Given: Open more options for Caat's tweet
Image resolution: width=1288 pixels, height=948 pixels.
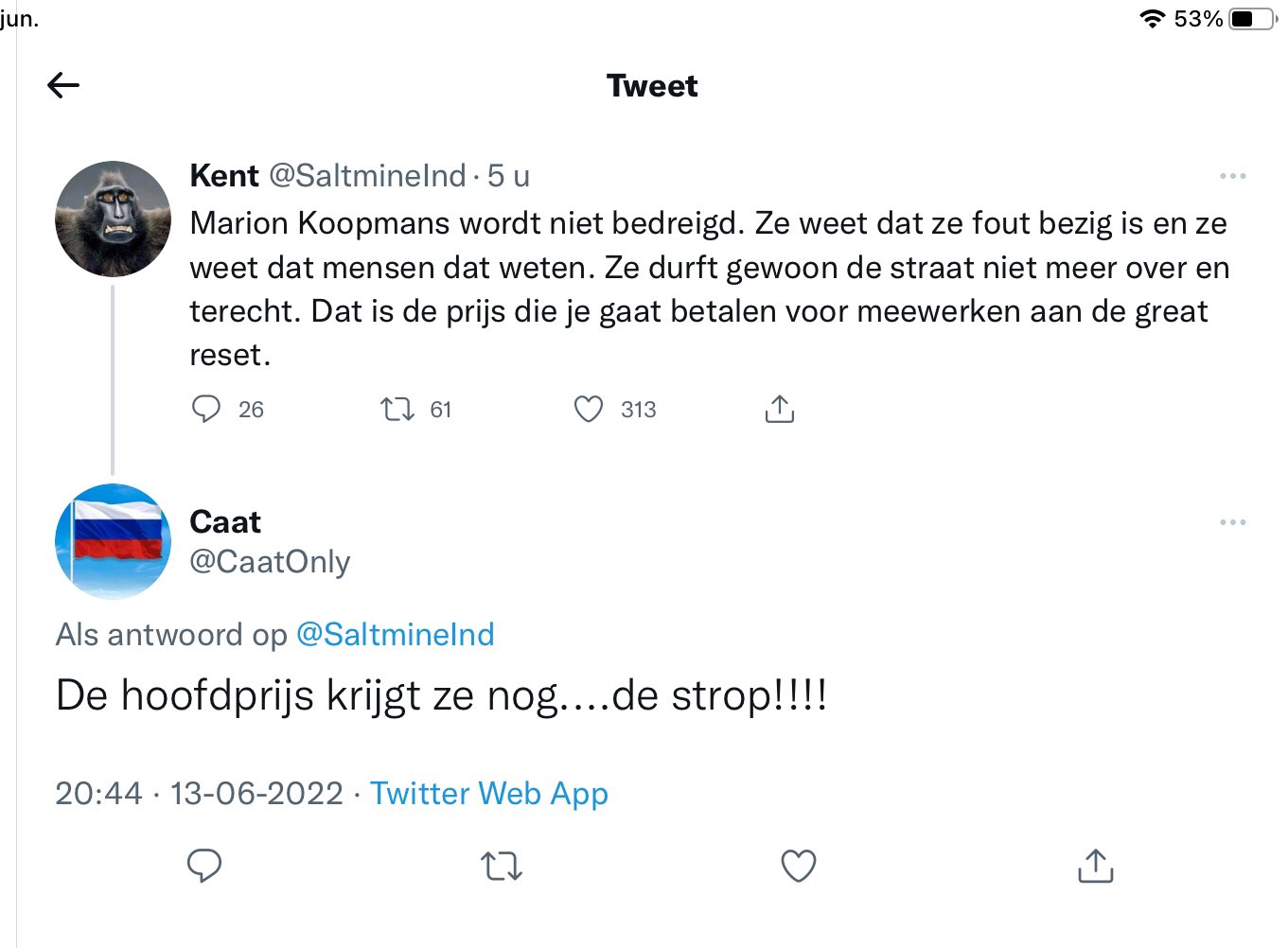Looking at the screenshot, I should coord(1232,522).
